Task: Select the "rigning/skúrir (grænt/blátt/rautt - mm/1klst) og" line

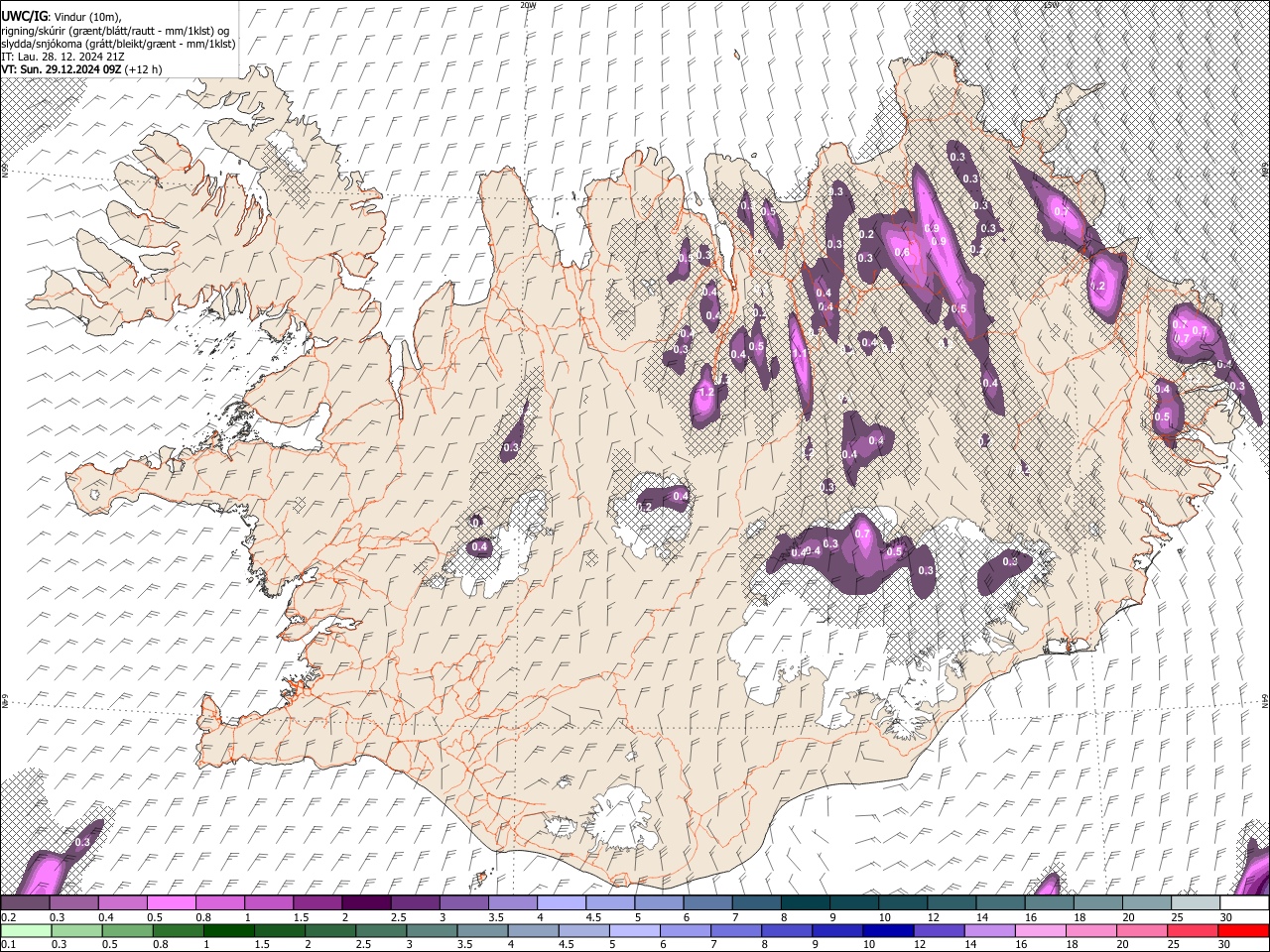Action: (115, 30)
